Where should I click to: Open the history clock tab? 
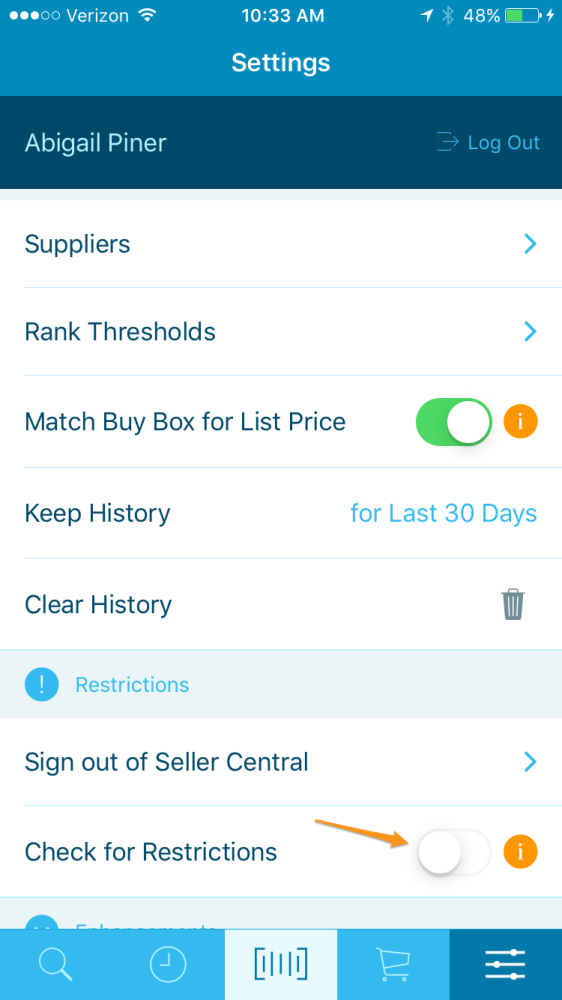pyautogui.click(x=168, y=964)
